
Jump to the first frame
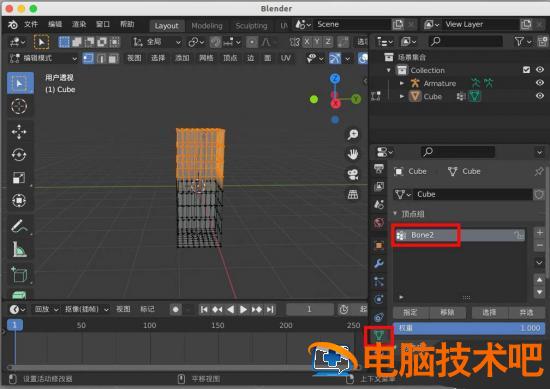(204, 309)
